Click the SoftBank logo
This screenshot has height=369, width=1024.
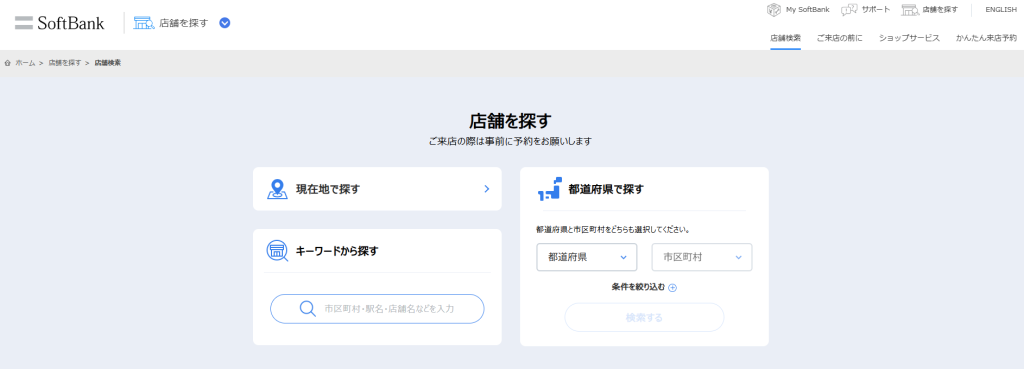coord(59,23)
